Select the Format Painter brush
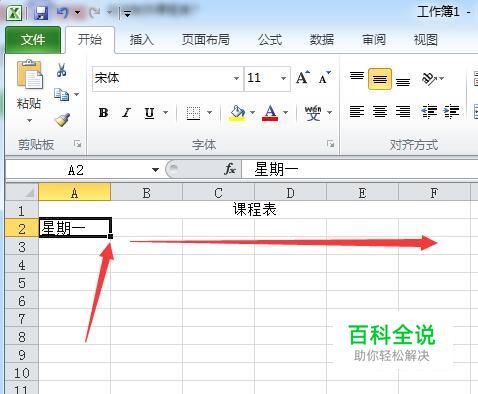Screen dimensions: 478x394 pos(62,120)
